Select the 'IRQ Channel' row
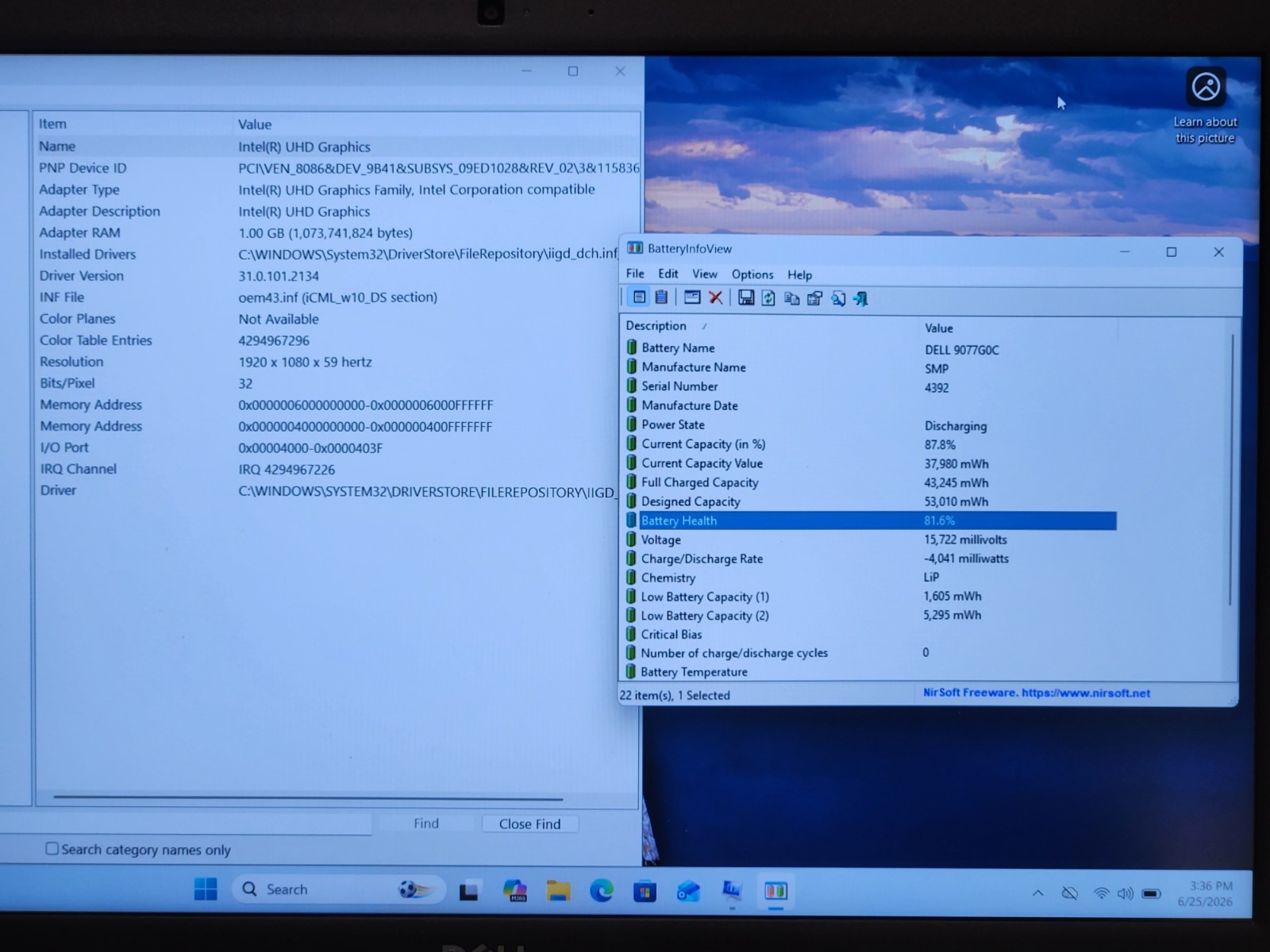 coord(337,469)
